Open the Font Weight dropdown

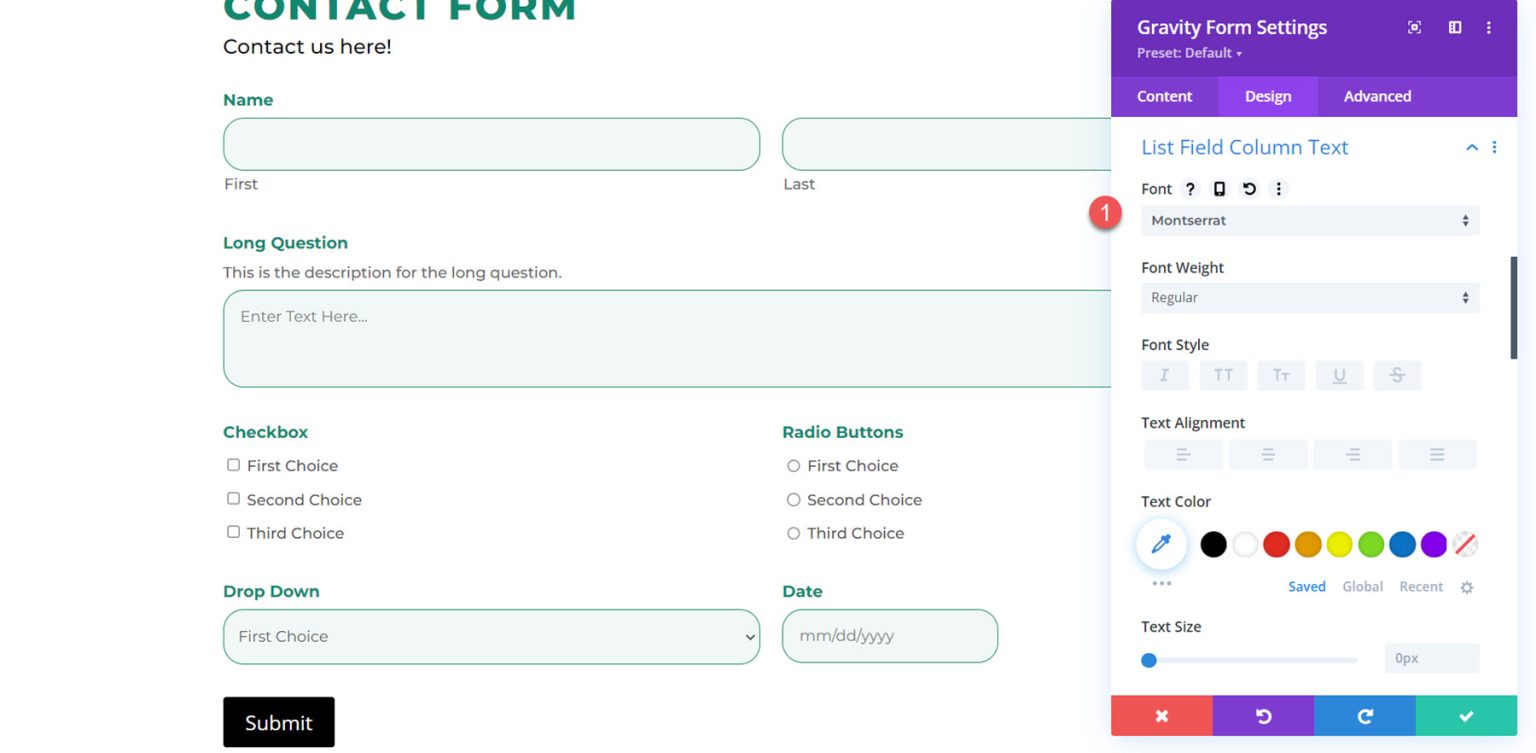pos(1310,297)
